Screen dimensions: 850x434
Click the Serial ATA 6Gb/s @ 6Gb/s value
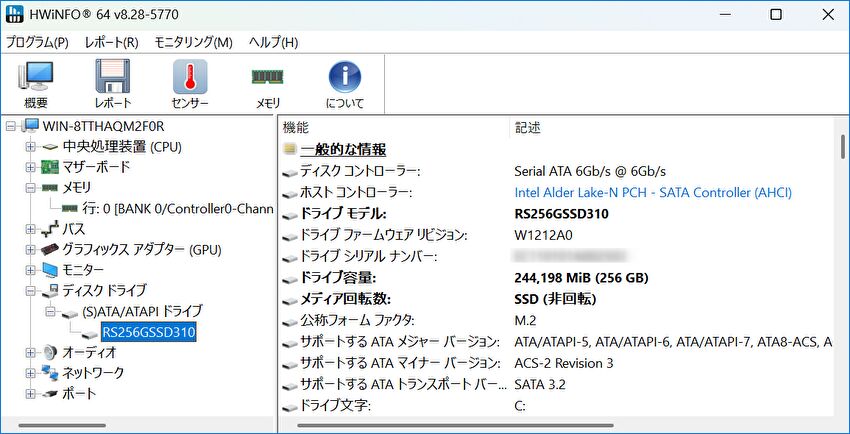[x=590, y=171]
